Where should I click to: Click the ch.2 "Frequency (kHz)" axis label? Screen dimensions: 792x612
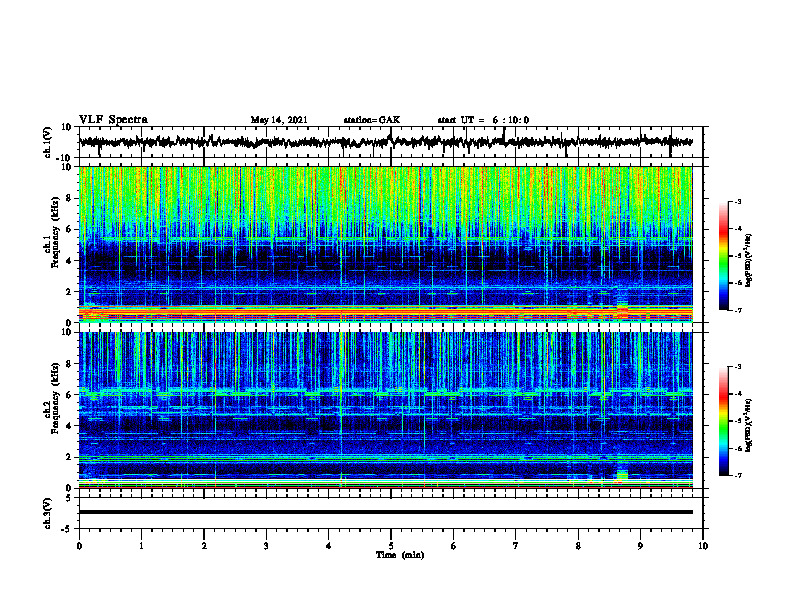pos(55,397)
